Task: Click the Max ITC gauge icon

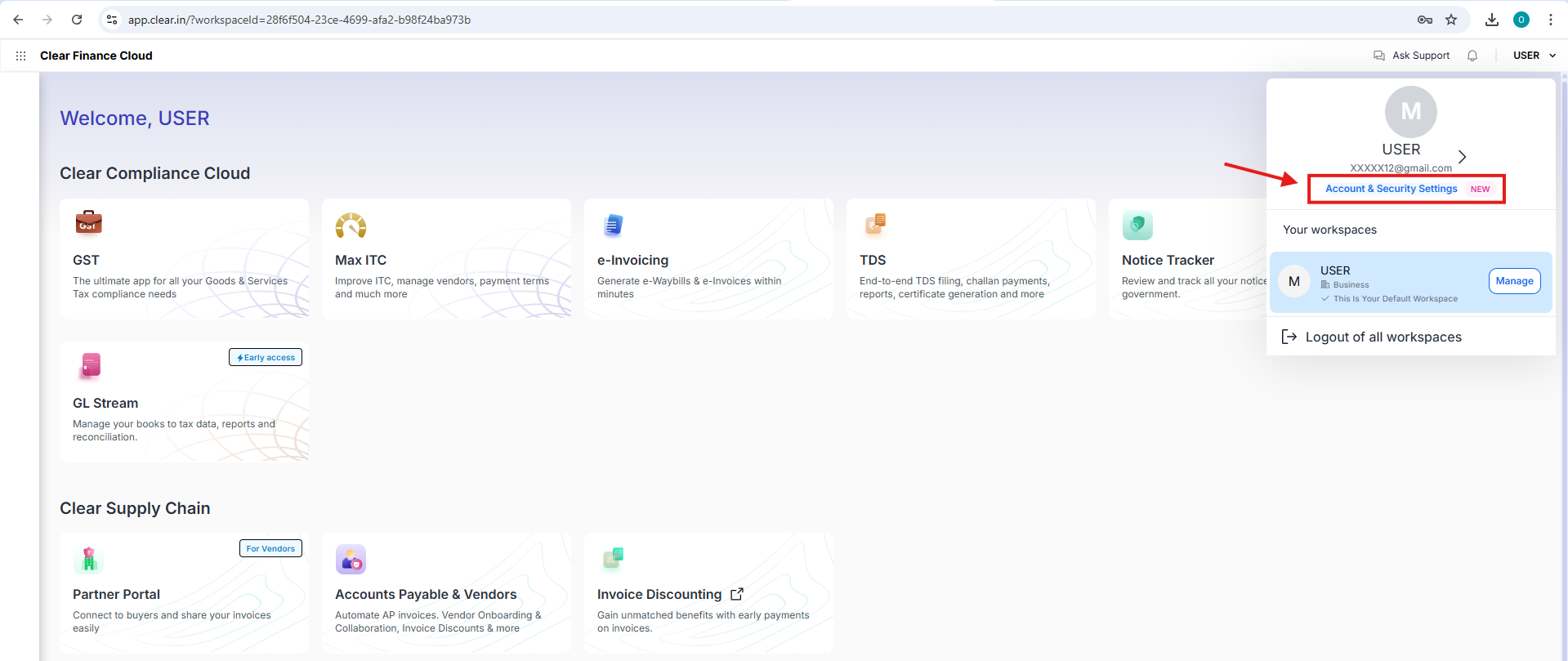Action: click(351, 226)
